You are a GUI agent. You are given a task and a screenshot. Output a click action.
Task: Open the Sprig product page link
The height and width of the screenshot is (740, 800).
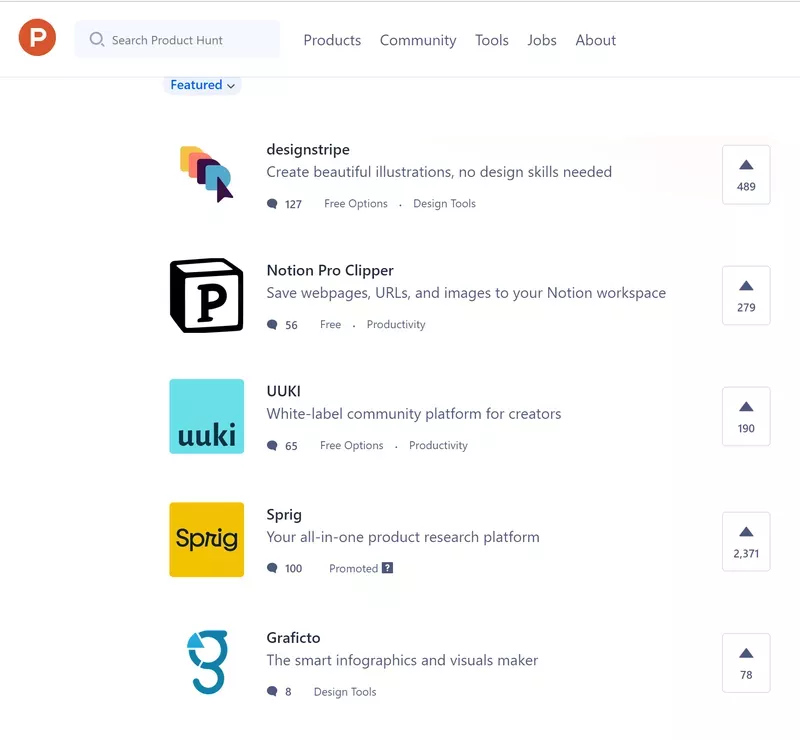(x=284, y=514)
